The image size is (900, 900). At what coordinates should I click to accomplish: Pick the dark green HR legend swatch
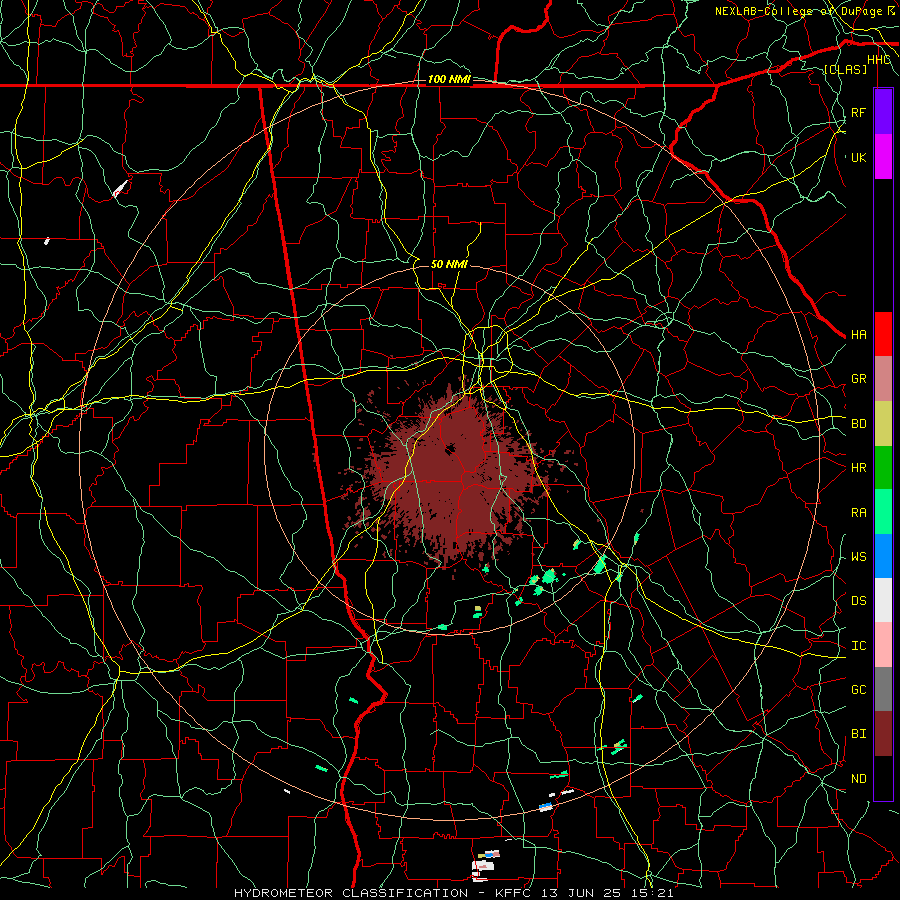tap(883, 468)
